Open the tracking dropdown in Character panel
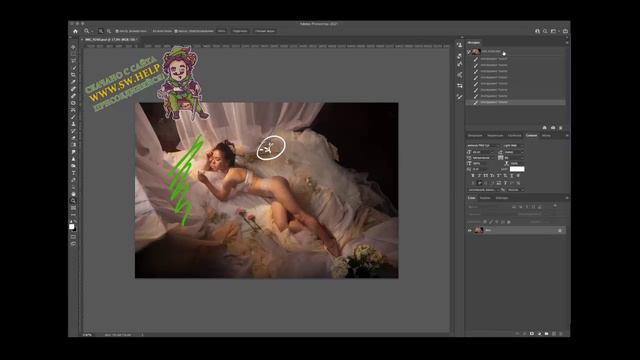640x360 pixels. pyautogui.click(x=514, y=158)
